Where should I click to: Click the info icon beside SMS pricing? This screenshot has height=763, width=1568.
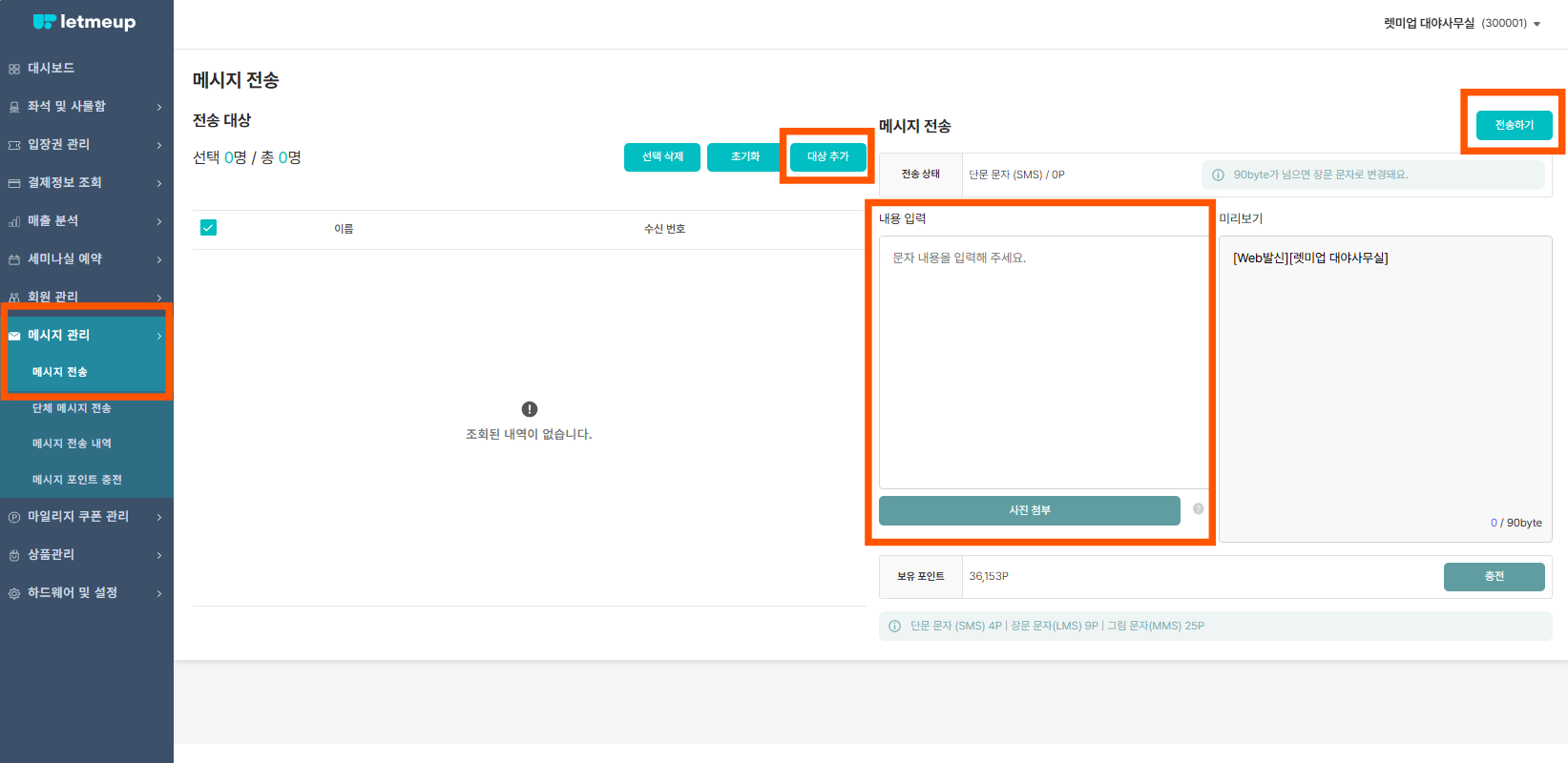[895, 627]
